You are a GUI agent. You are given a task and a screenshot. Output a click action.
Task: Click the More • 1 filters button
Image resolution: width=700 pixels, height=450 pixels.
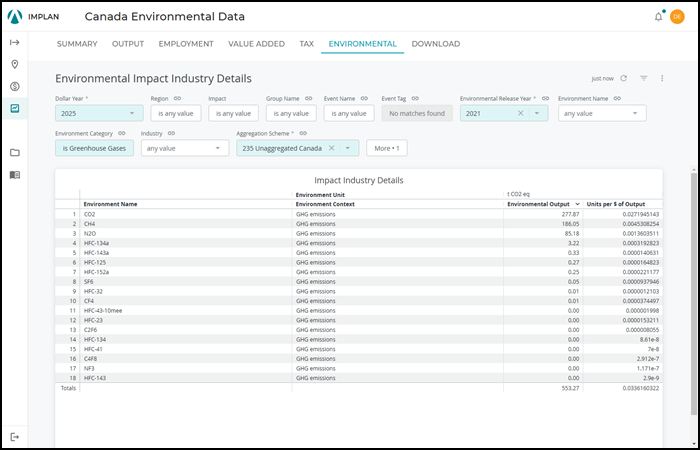[x=387, y=148]
